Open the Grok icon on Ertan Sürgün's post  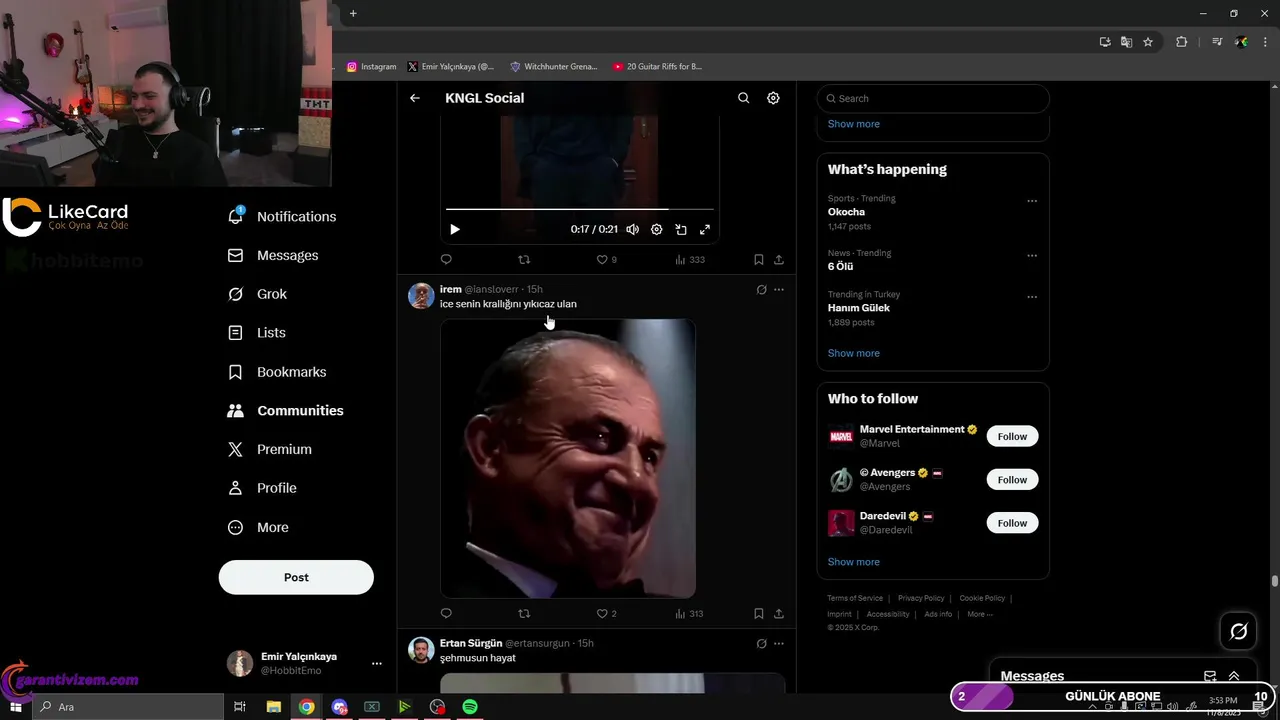761,644
